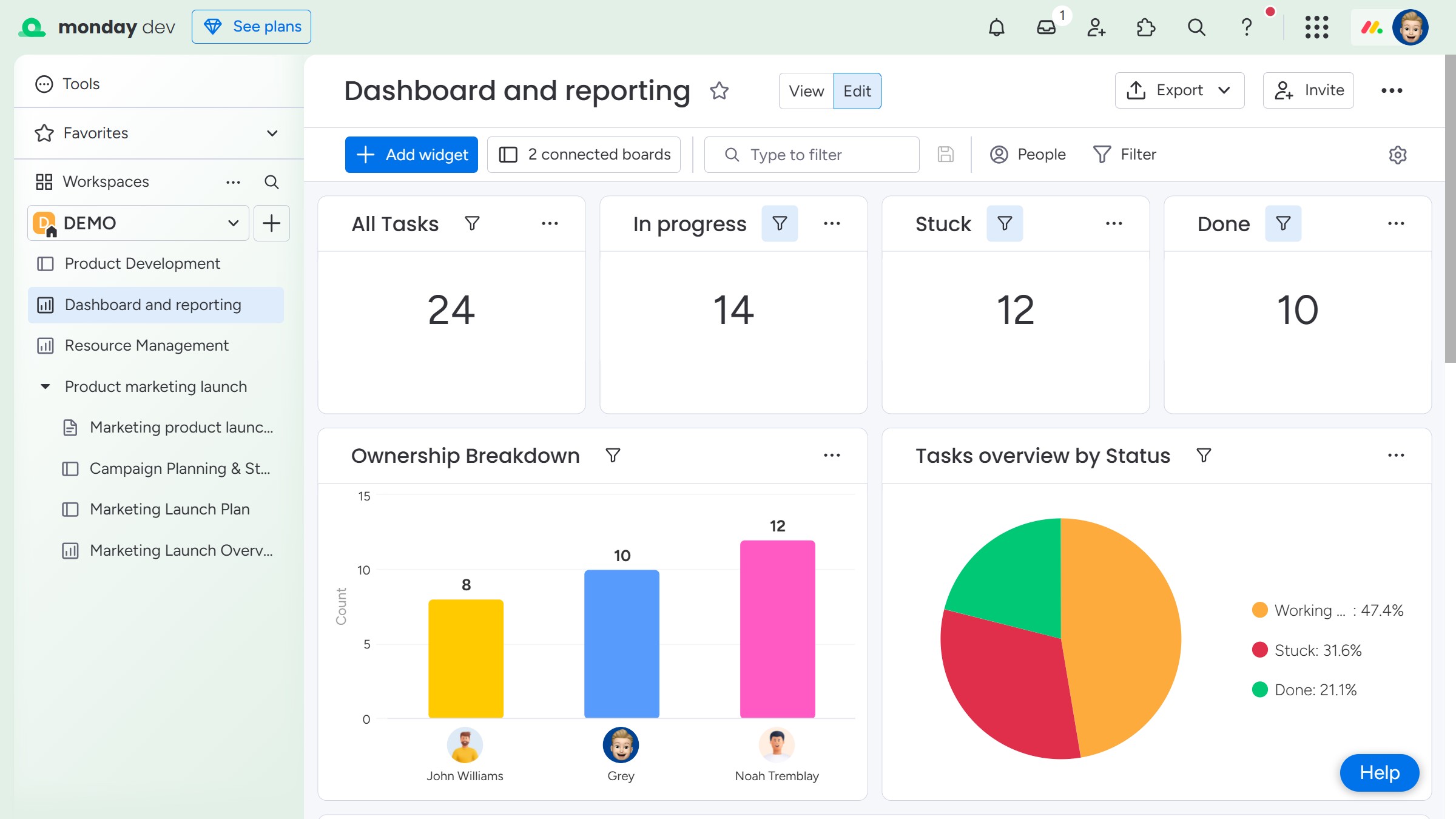Open Marketing product launch doc
This screenshot has width=1456, height=819.
[x=169, y=428]
